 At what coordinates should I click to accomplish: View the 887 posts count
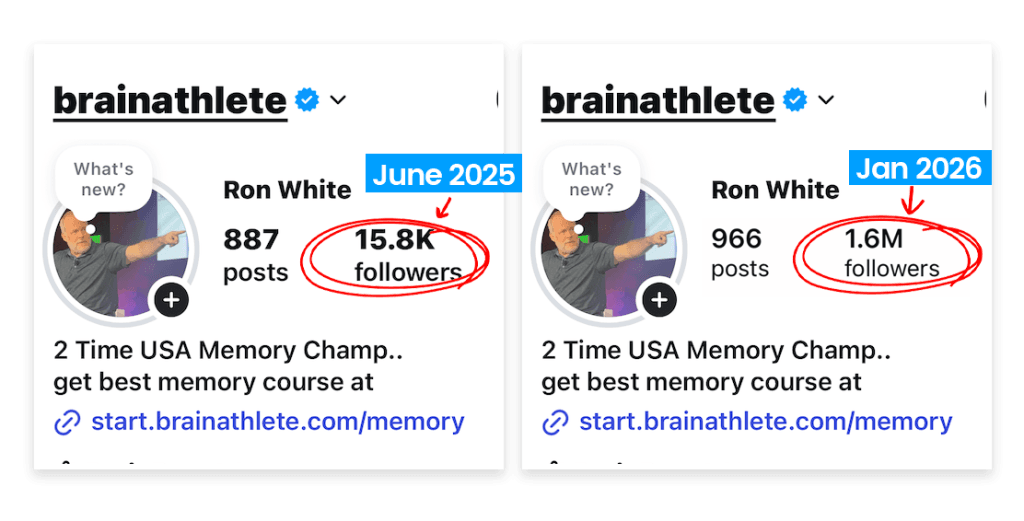click(x=256, y=254)
